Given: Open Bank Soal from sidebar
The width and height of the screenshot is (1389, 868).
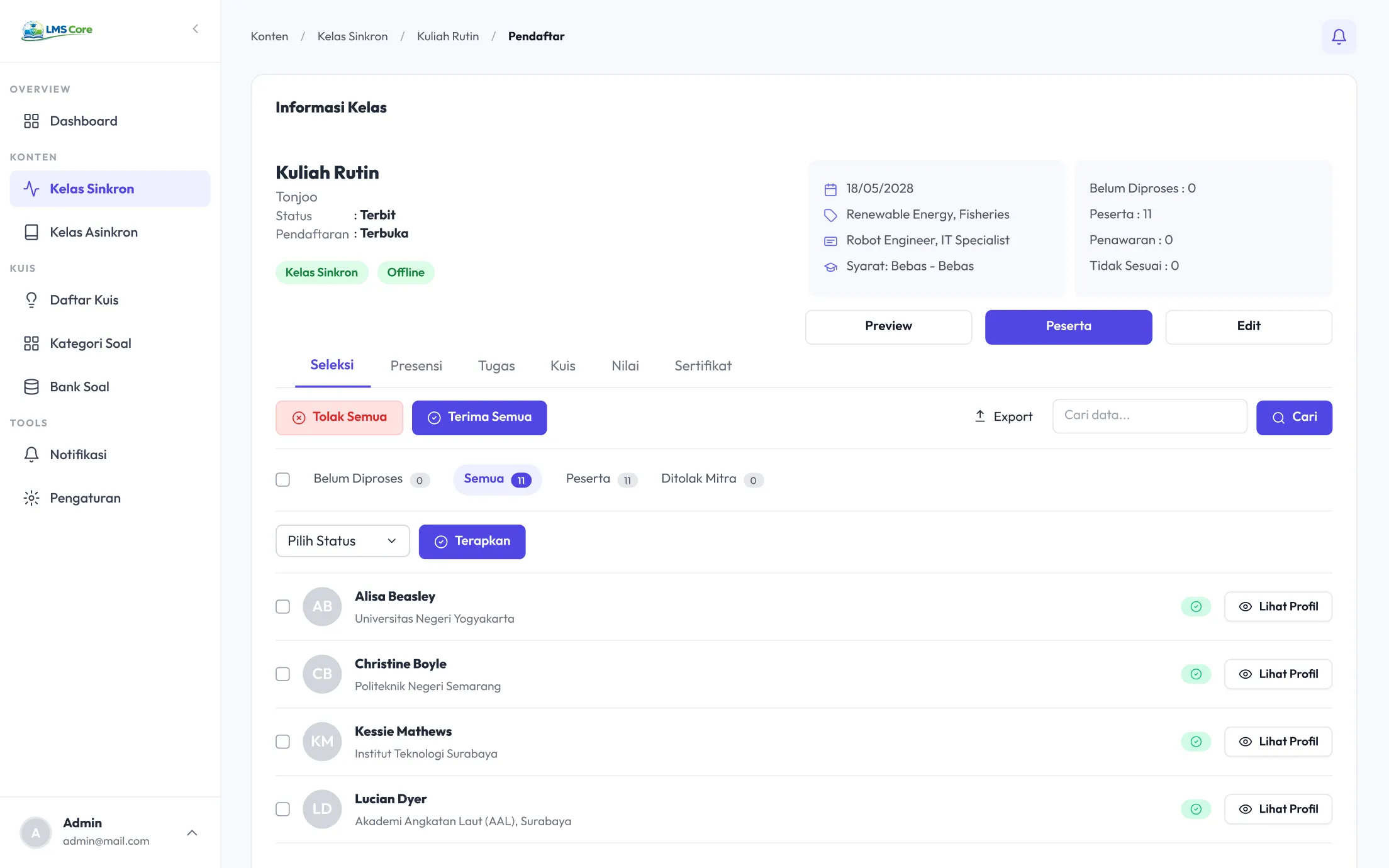Looking at the screenshot, I should 110,387.
